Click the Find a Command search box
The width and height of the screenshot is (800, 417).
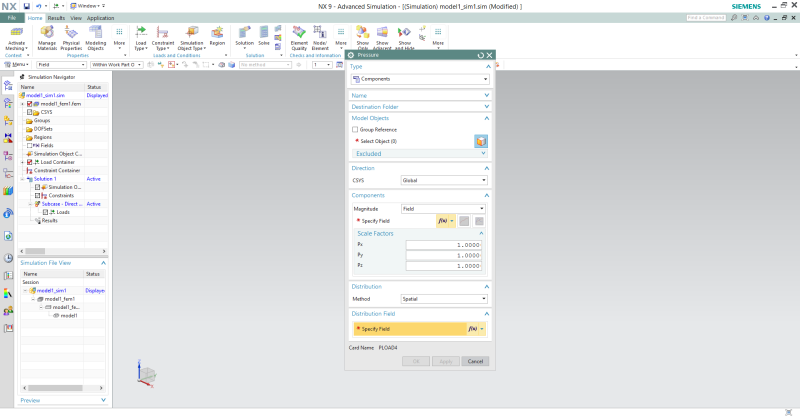pyautogui.click(x=706, y=18)
